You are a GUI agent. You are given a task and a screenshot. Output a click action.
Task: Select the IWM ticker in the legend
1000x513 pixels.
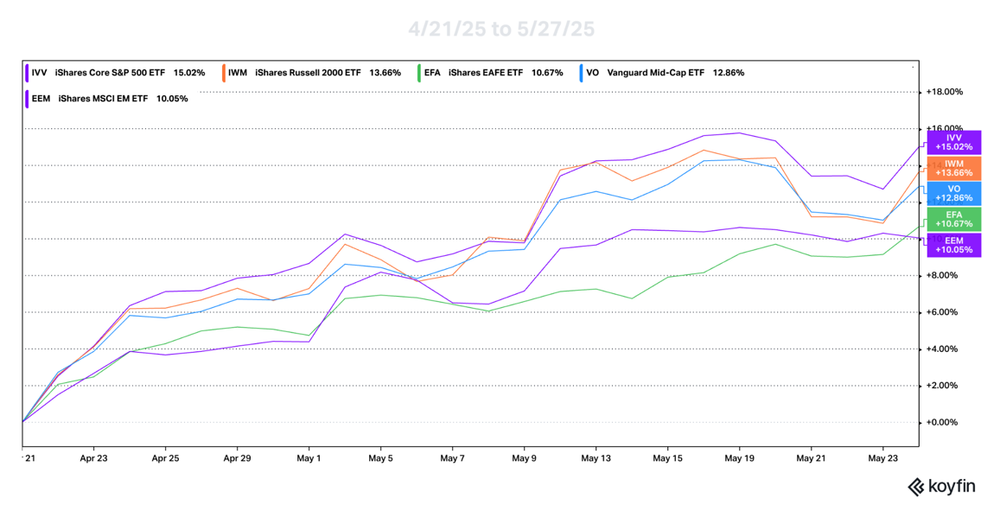pos(237,73)
